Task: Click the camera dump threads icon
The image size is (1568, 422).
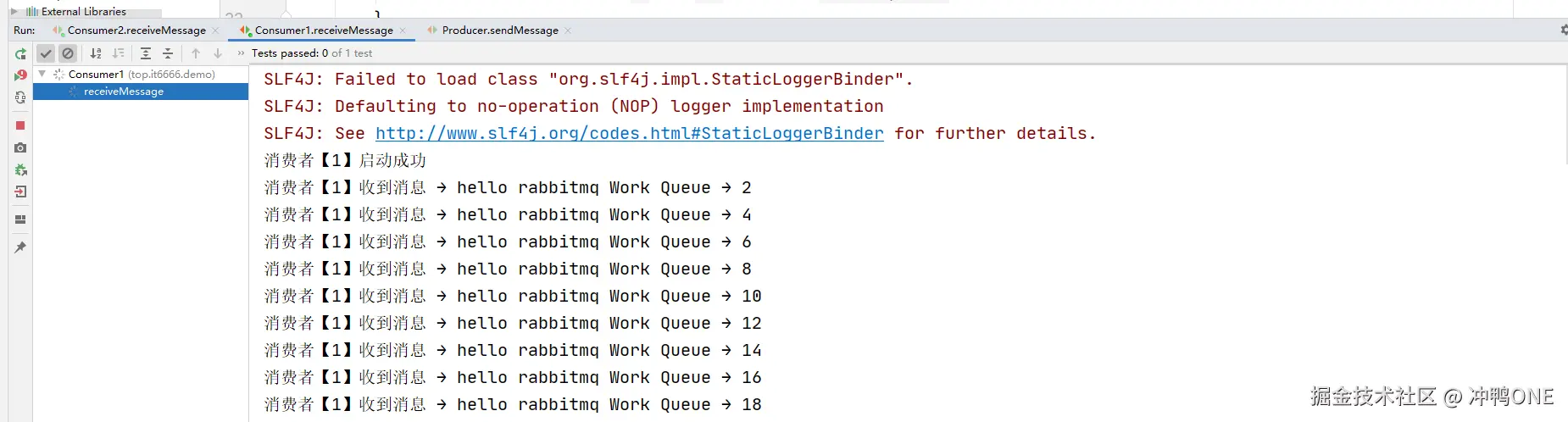Action: click(x=20, y=147)
